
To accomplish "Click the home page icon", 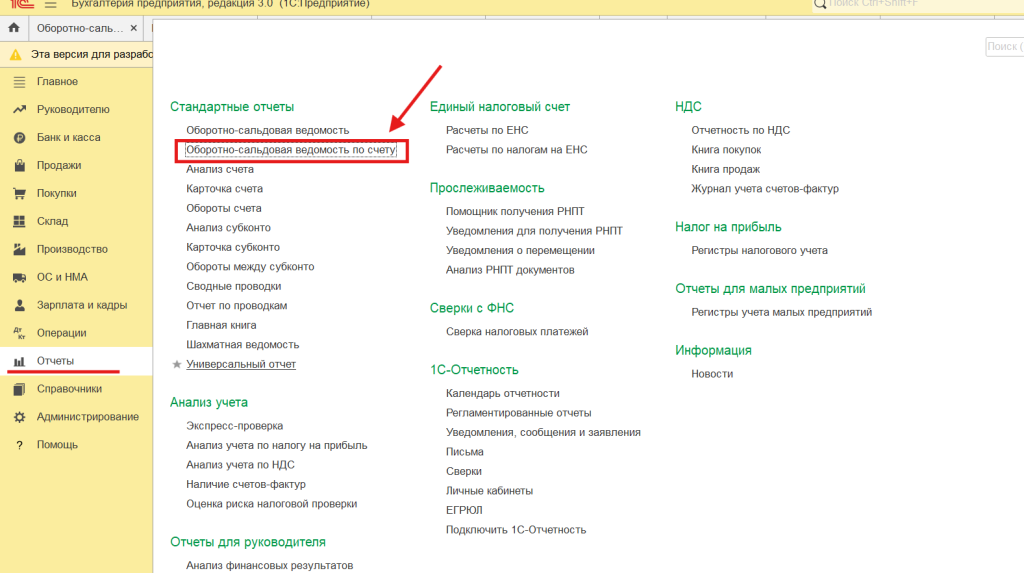I will (14, 28).
